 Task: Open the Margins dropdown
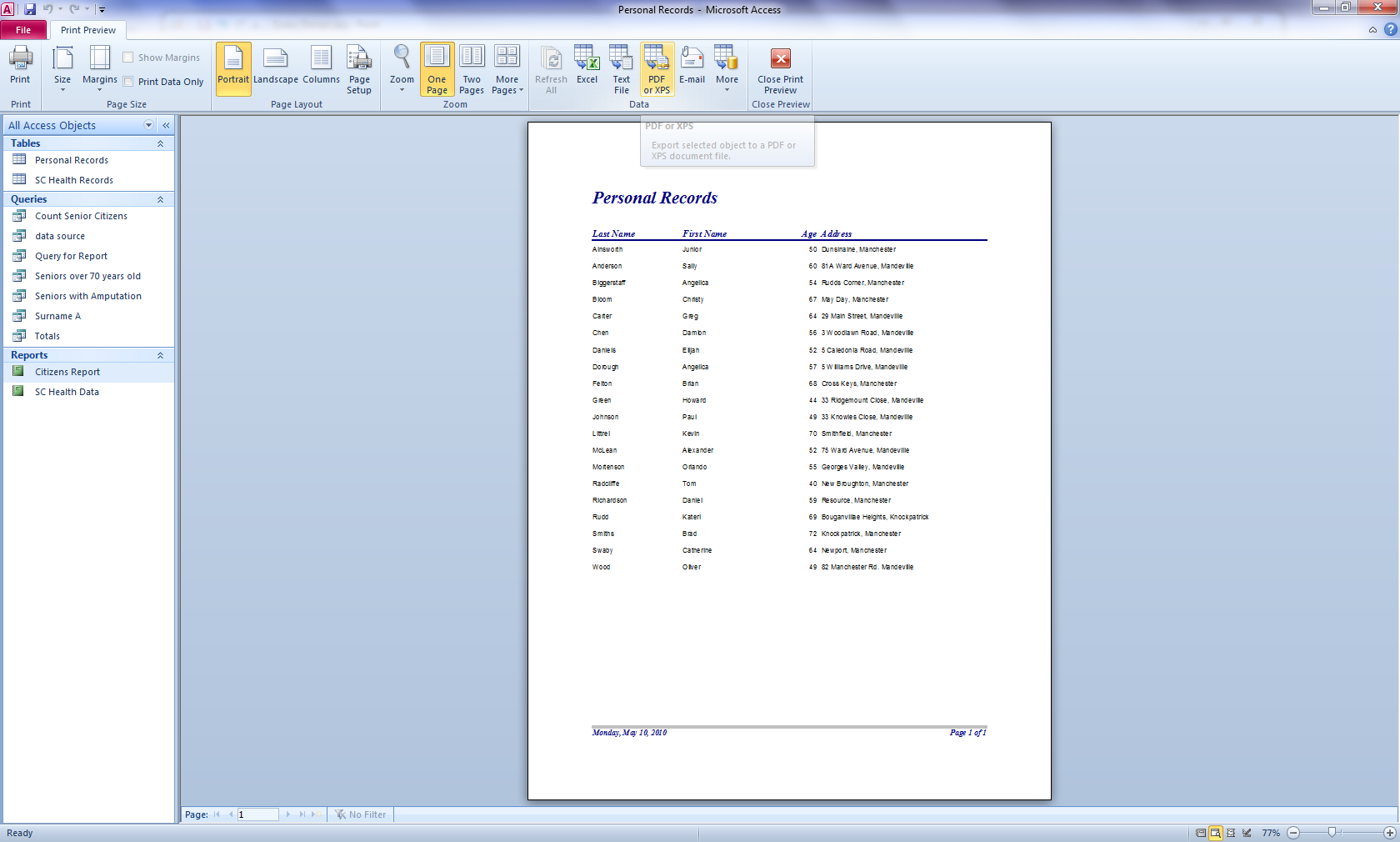tap(100, 69)
